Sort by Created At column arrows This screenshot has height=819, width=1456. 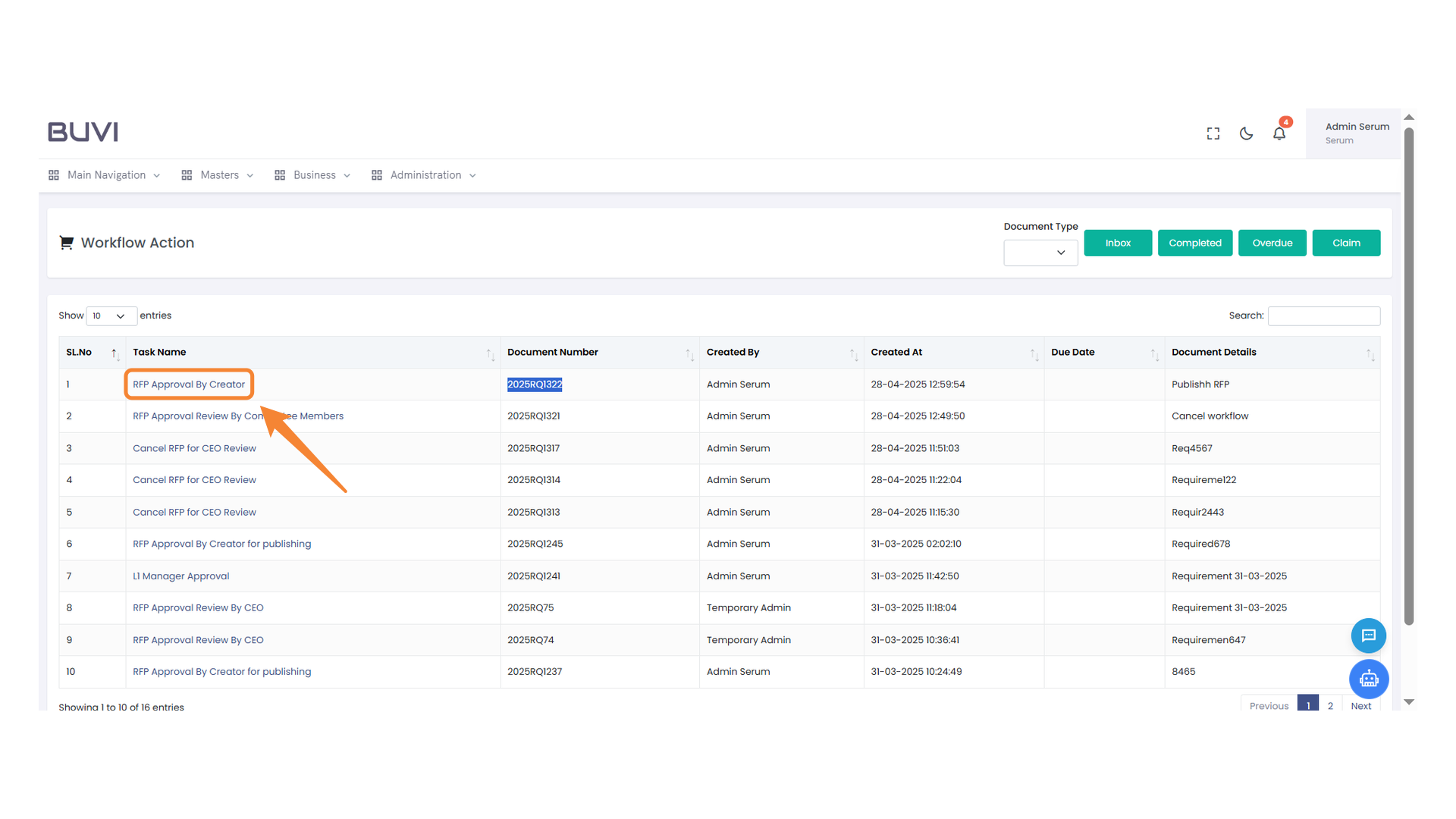[1034, 353]
